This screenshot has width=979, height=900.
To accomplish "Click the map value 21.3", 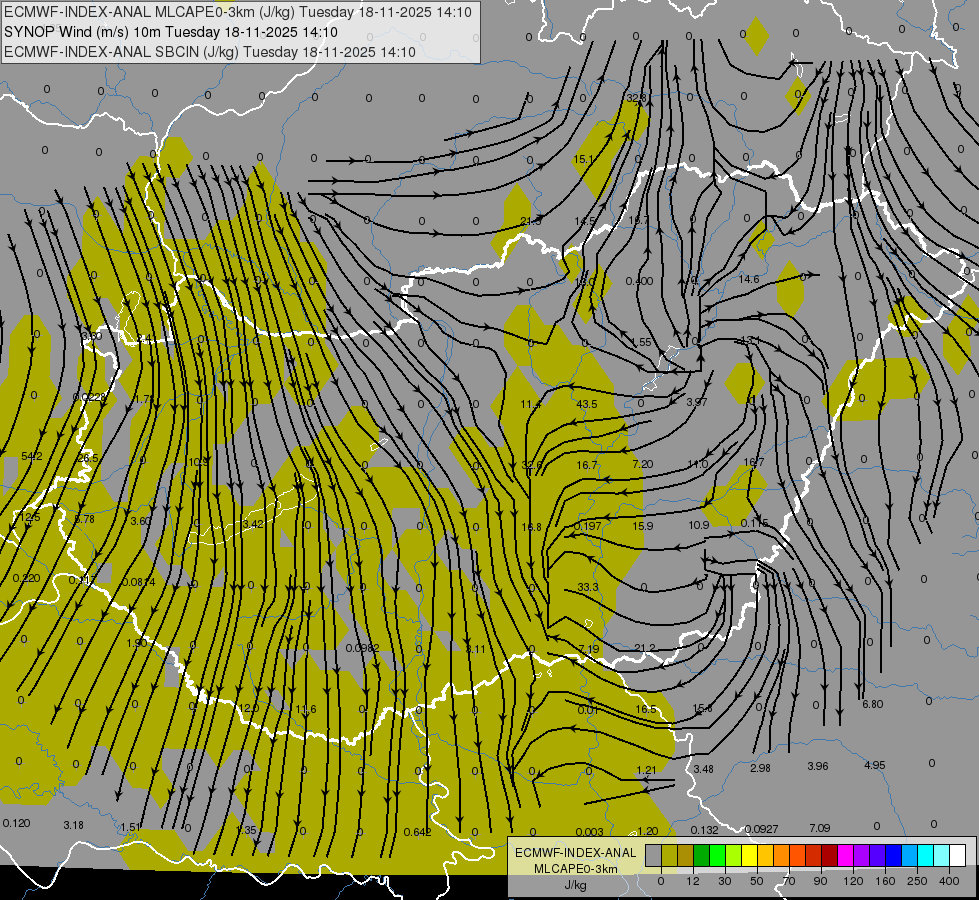I will click(x=531, y=221).
